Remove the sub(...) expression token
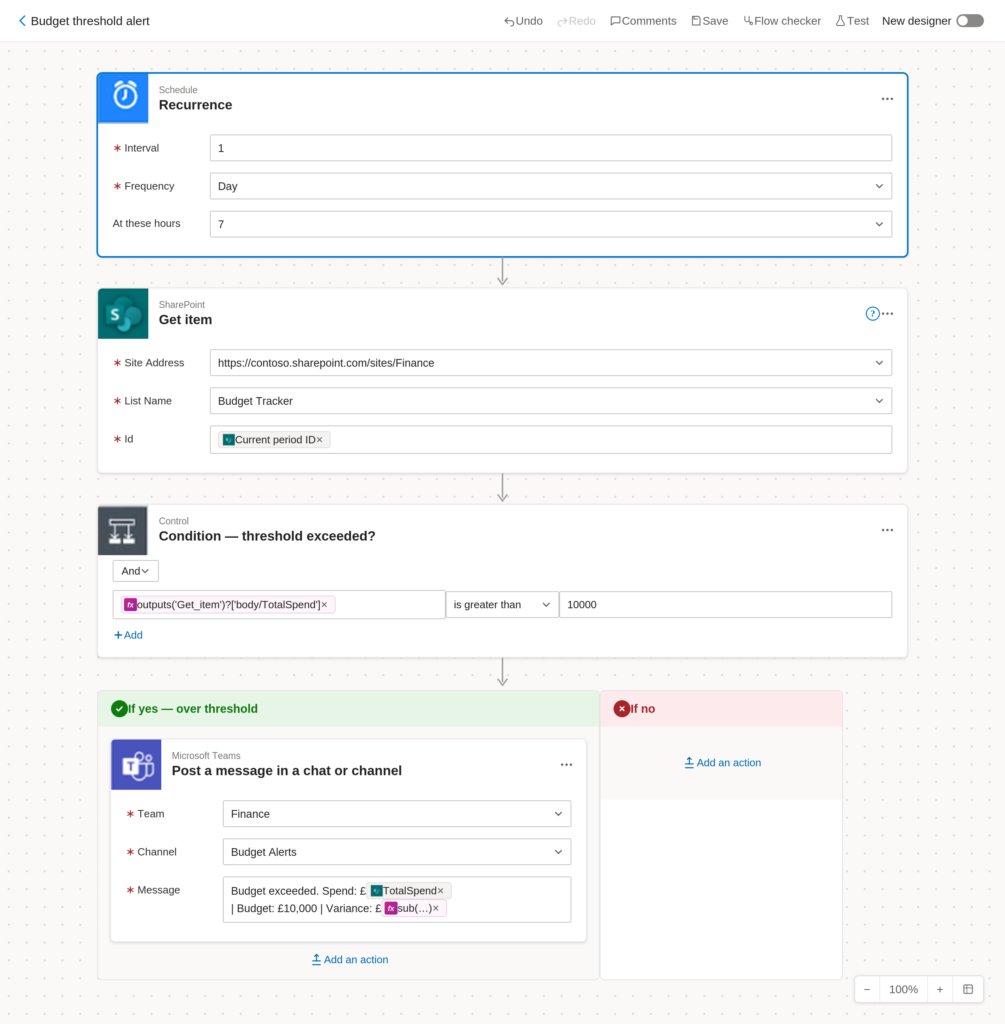 pyautogui.click(x=436, y=908)
